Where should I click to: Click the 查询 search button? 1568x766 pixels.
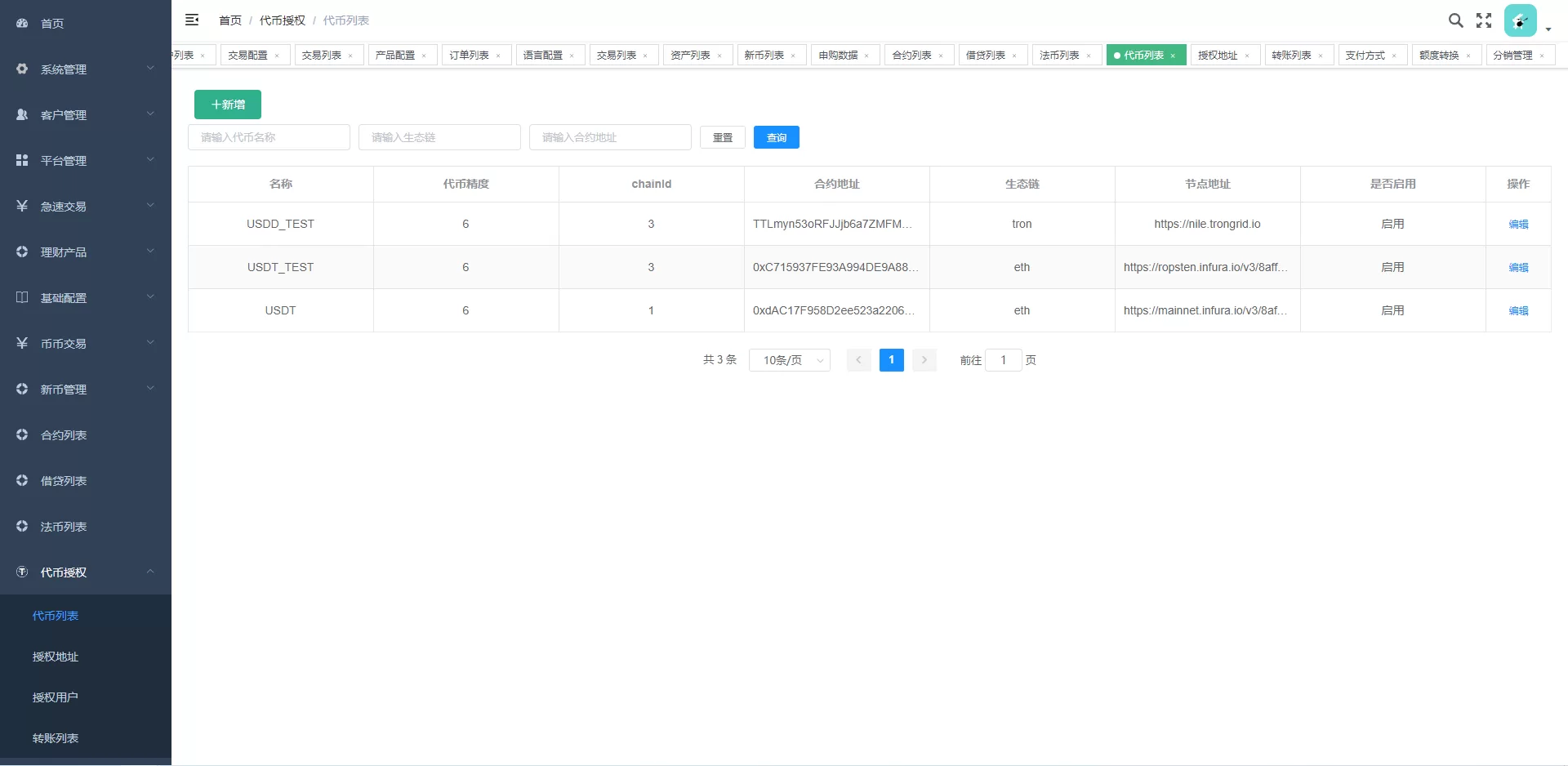[x=776, y=137]
